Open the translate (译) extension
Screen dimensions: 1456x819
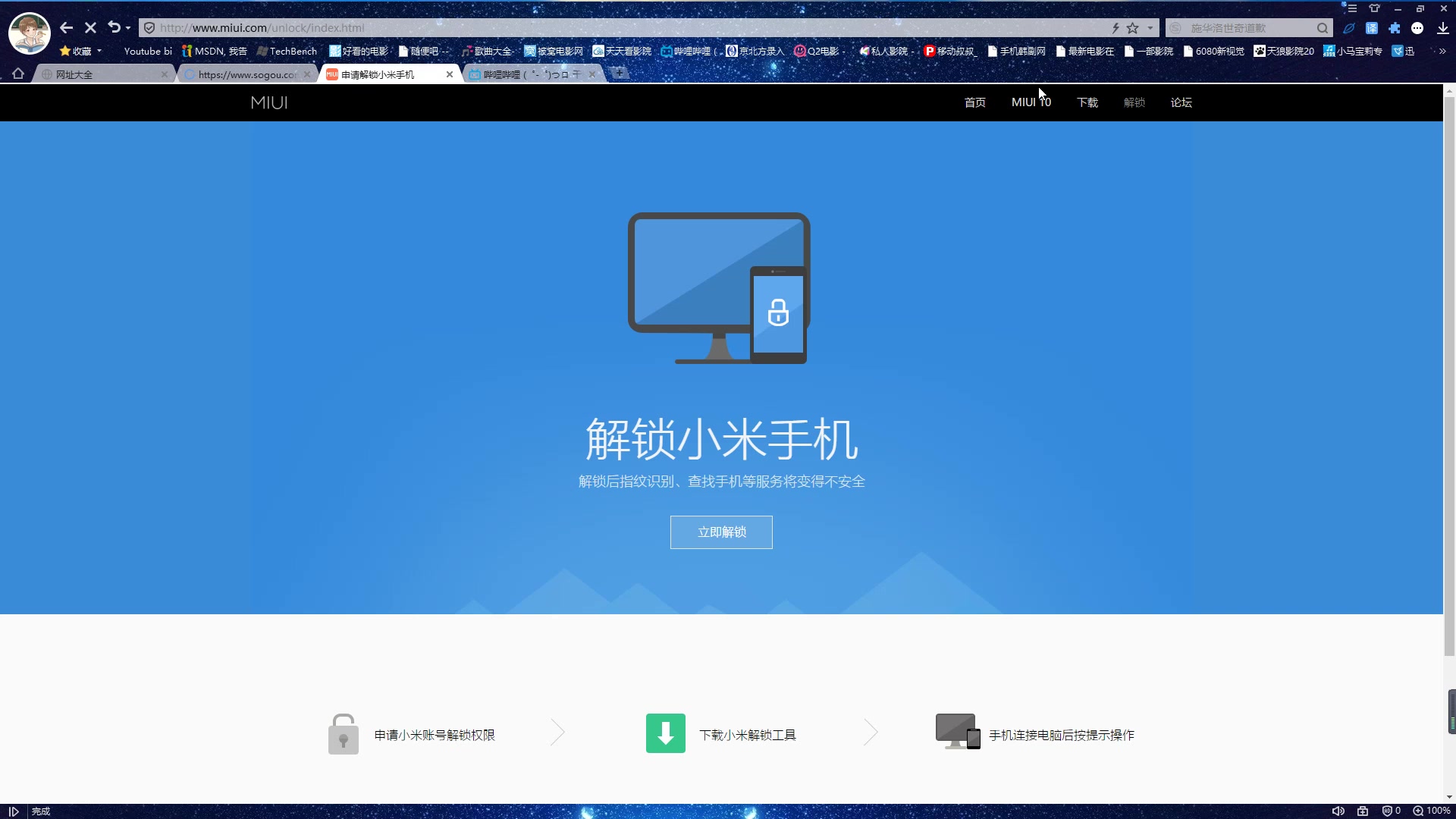(1372, 28)
